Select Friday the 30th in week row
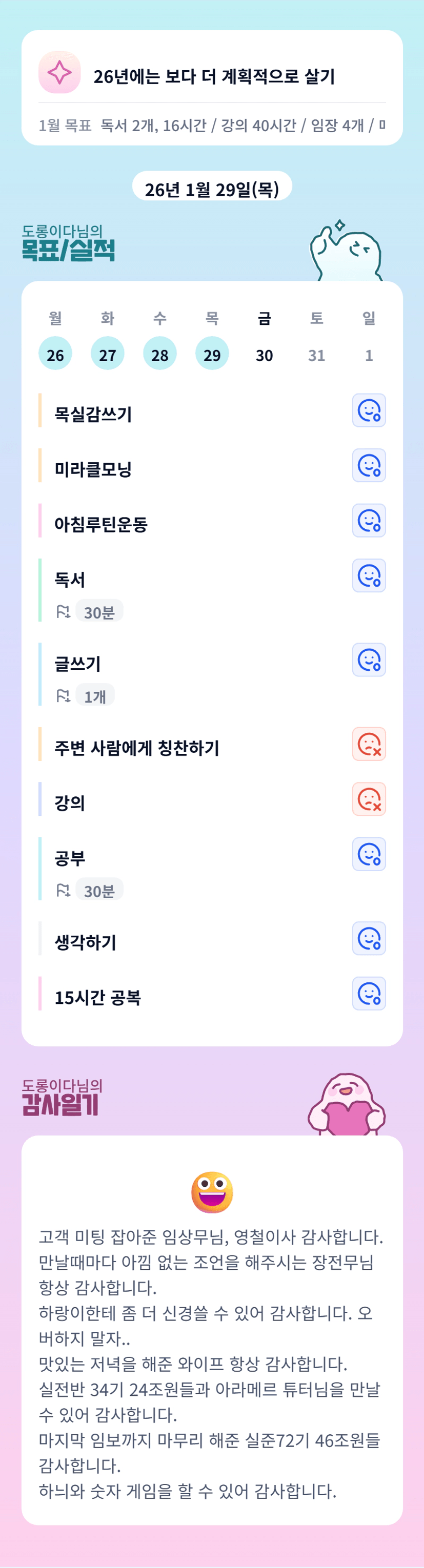Viewport: 424px width, 1568px height. [264, 355]
